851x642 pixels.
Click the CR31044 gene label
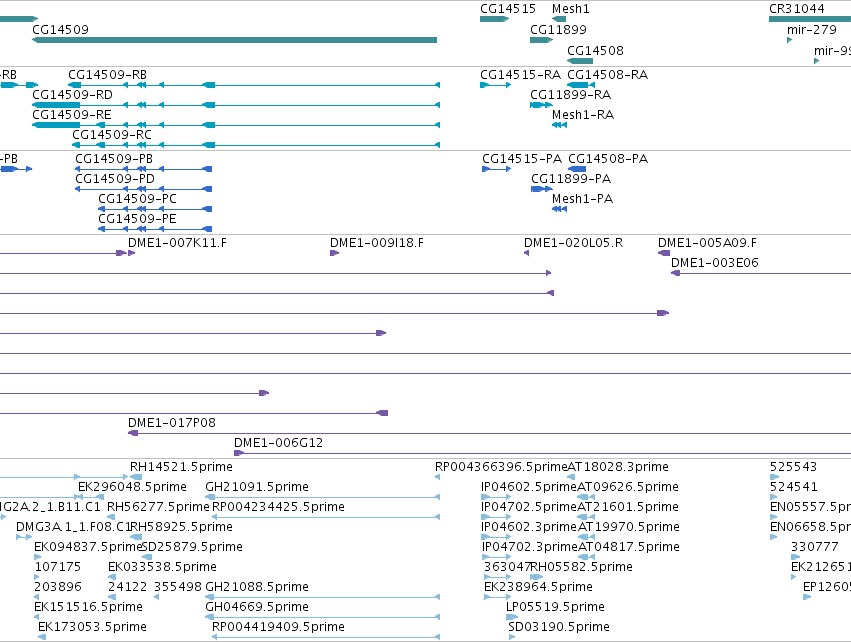tap(797, 9)
